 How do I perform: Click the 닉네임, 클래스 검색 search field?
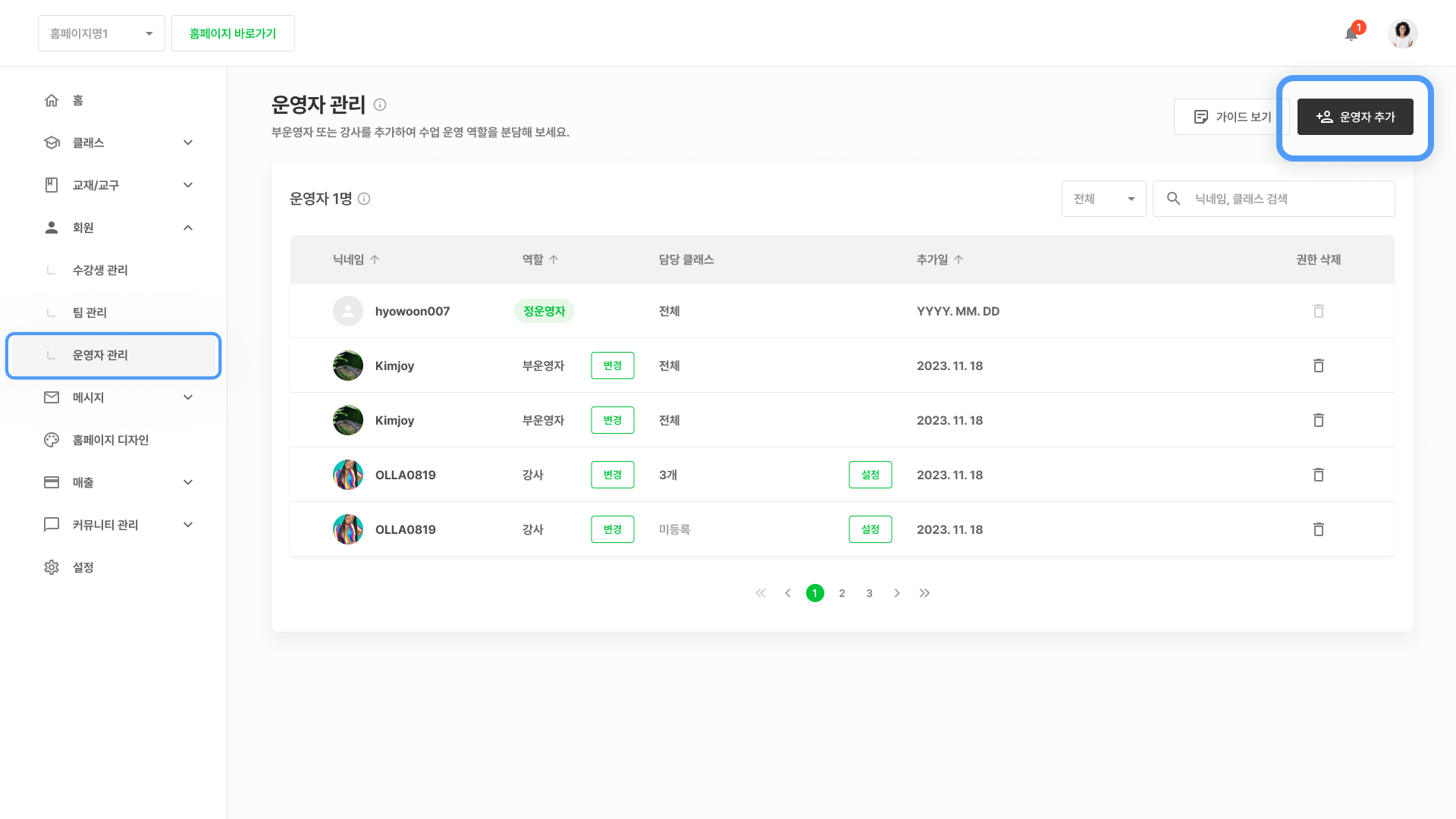[1289, 199]
